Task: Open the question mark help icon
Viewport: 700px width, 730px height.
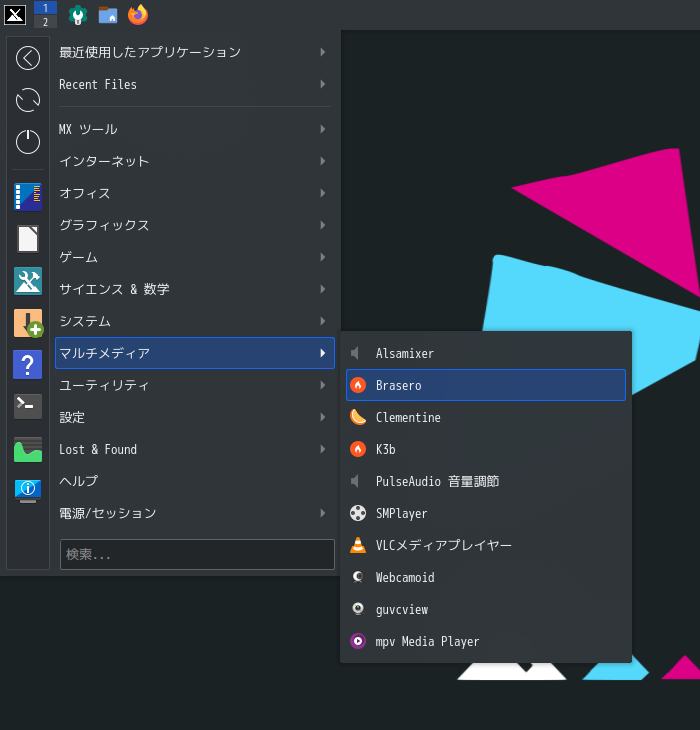Action: click(x=28, y=365)
